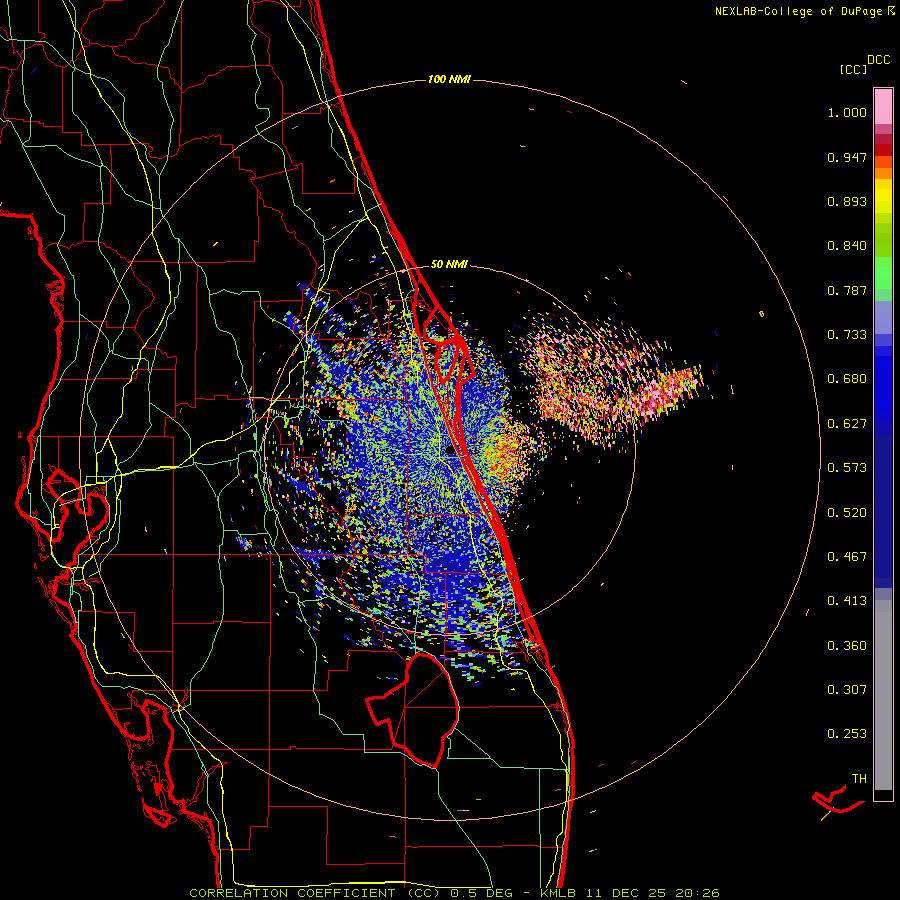This screenshot has height=900, width=900.
Task: Click the 0.787 legend value
Action: tap(847, 290)
